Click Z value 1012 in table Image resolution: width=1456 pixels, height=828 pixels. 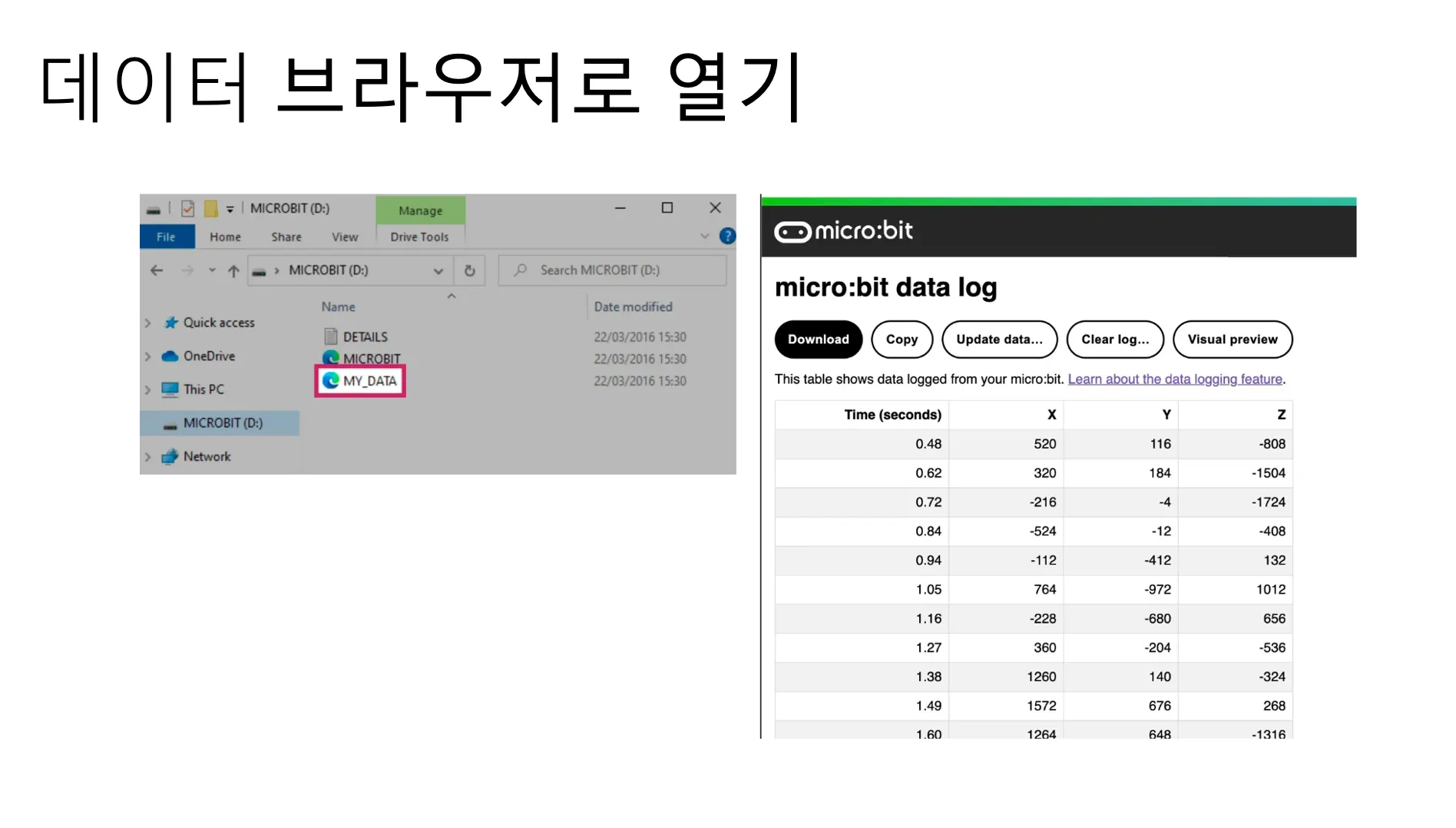point(1271,590)
